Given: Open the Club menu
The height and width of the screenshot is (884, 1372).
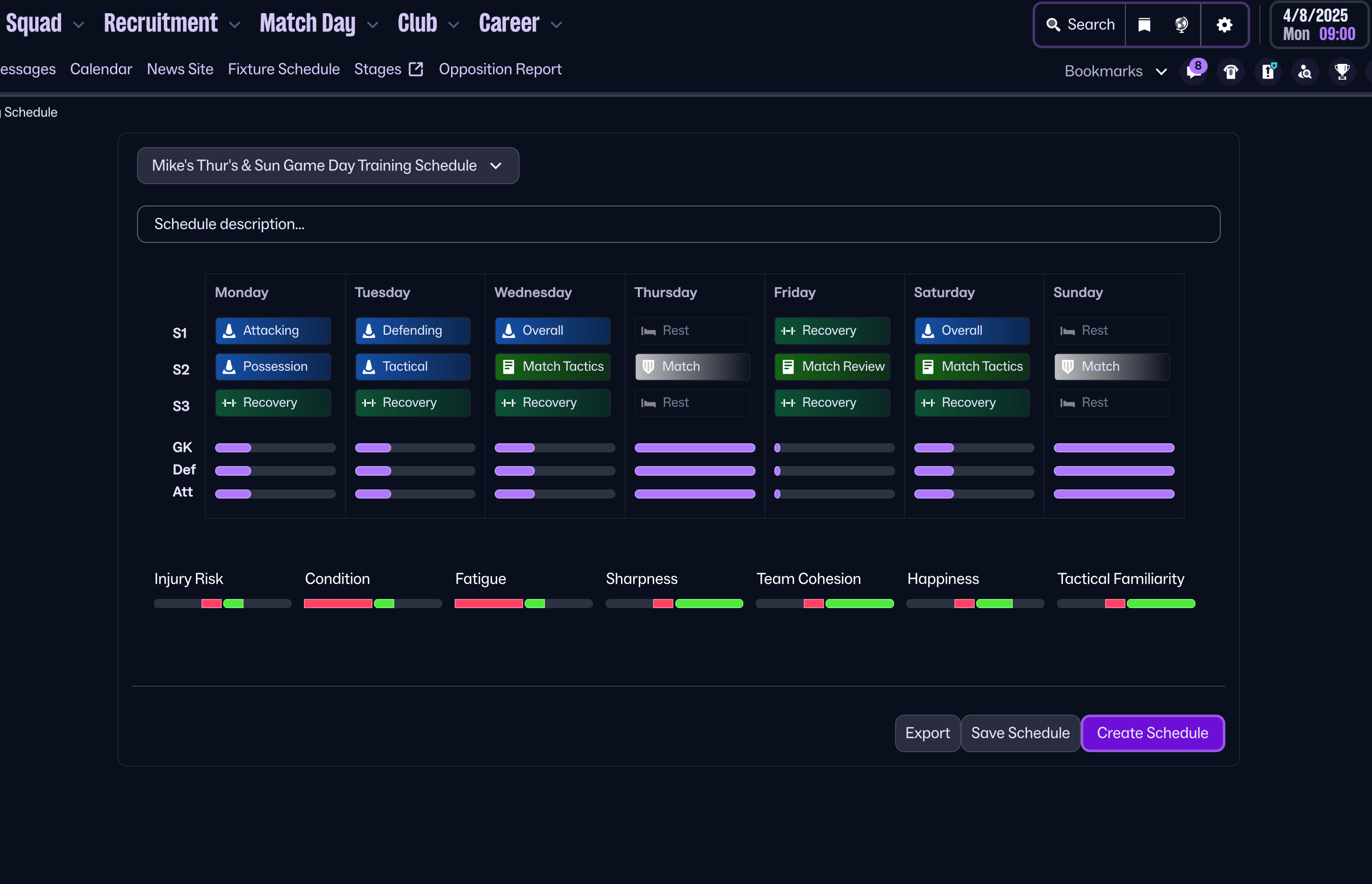Looking at the screenshot, I should click(418, 23).
